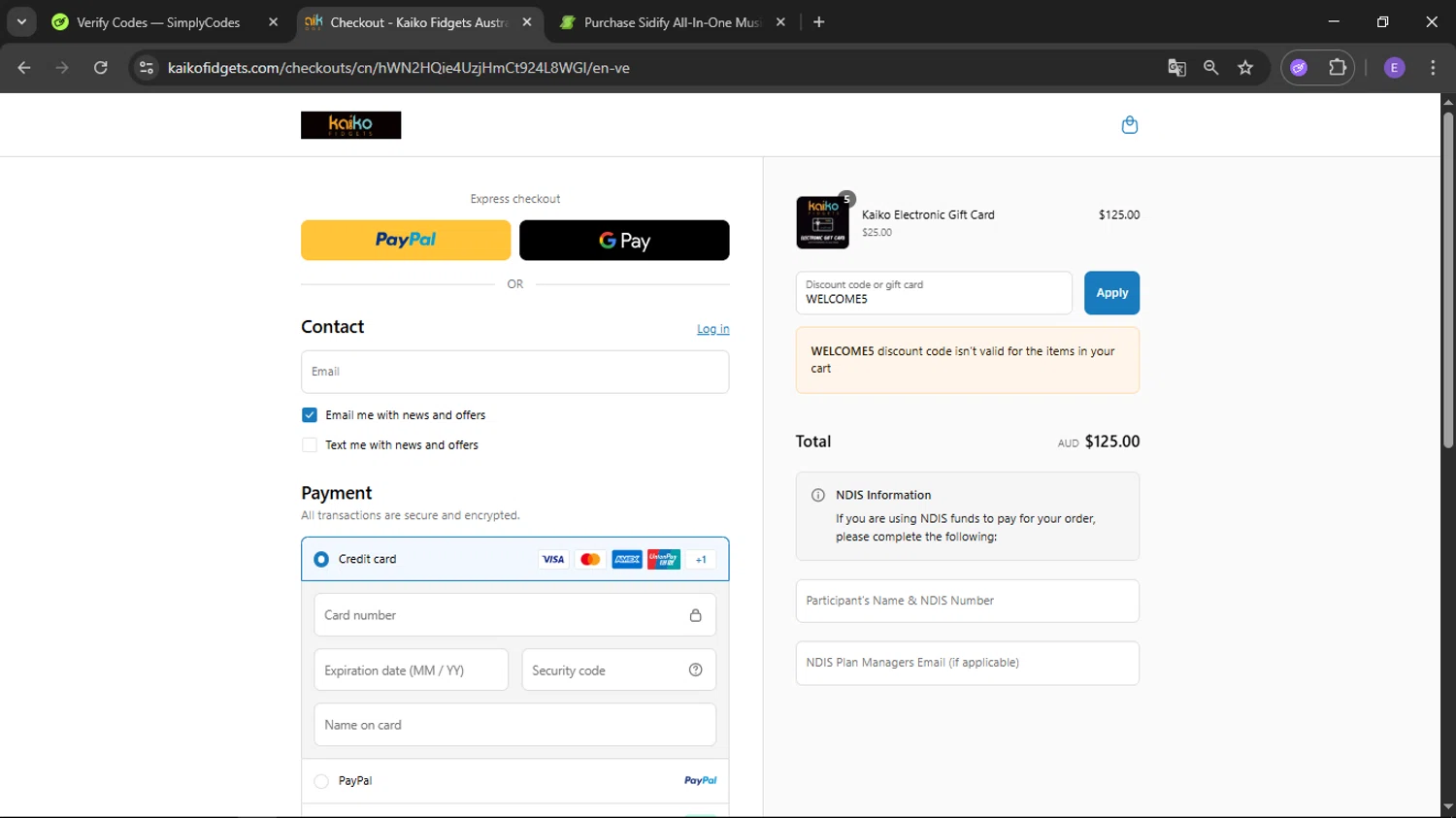Open the Security code help icon

(695, 671)
